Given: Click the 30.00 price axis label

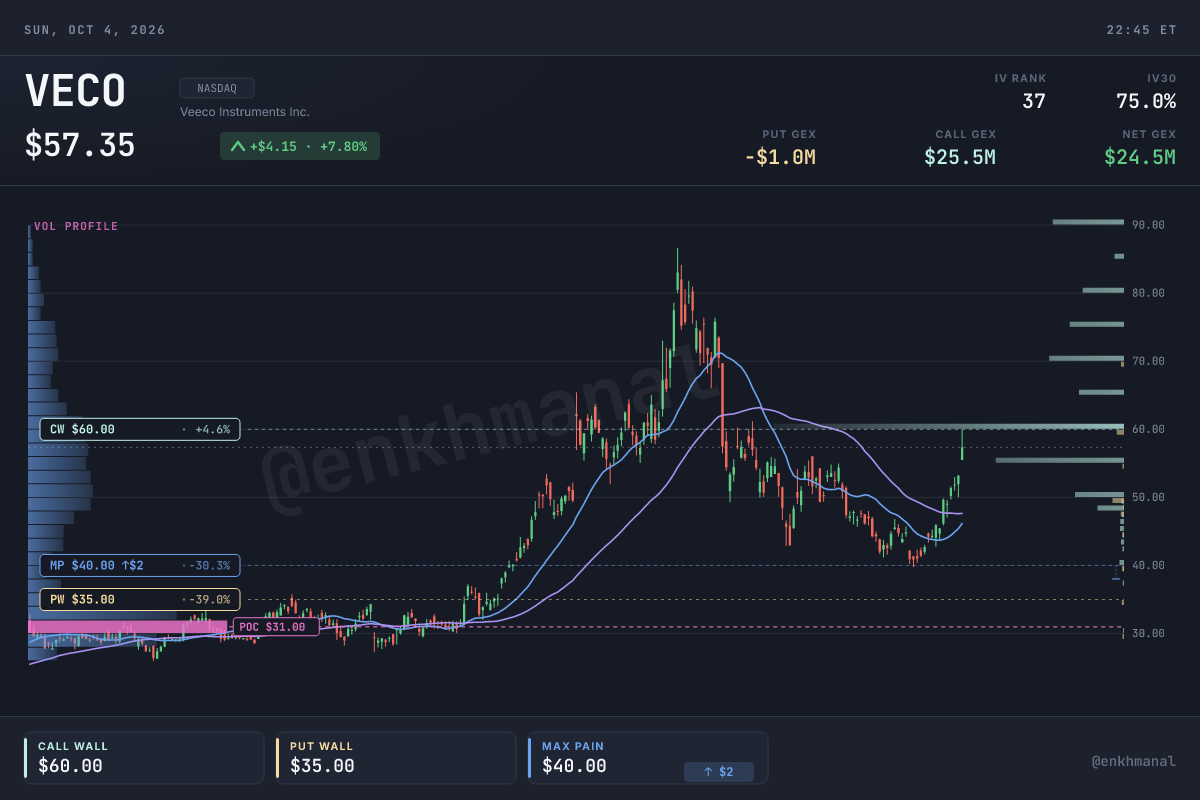Looking at the screenshot, I should tap(1148, 633).
